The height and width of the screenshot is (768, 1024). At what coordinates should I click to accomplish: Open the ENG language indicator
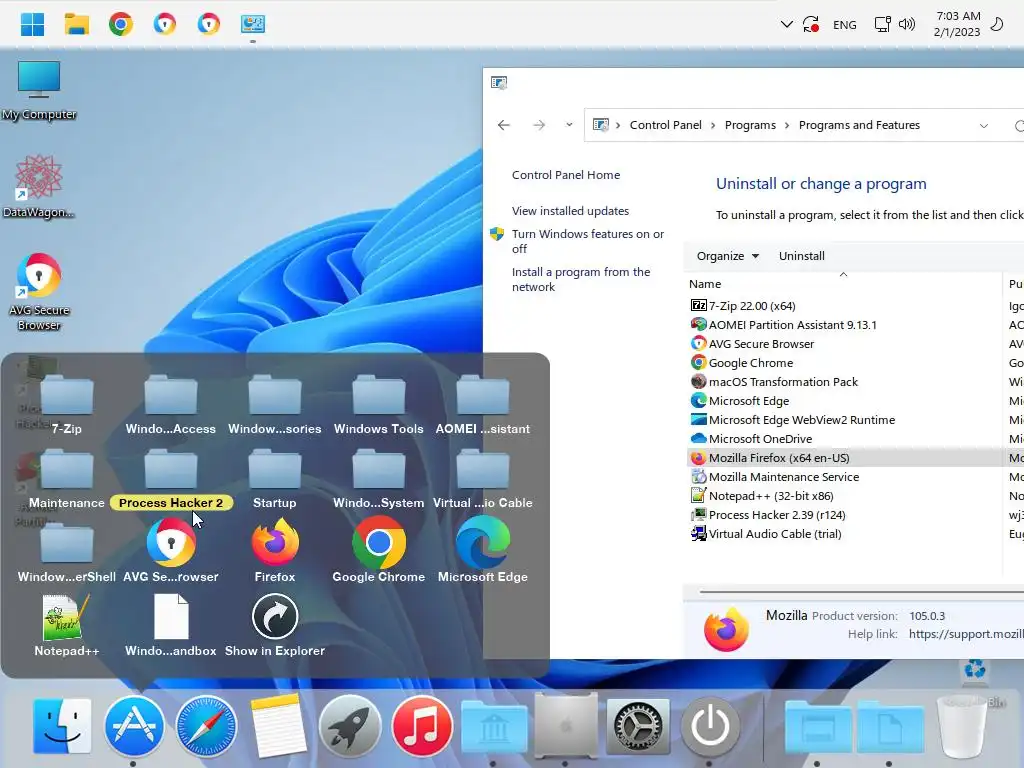844,25
